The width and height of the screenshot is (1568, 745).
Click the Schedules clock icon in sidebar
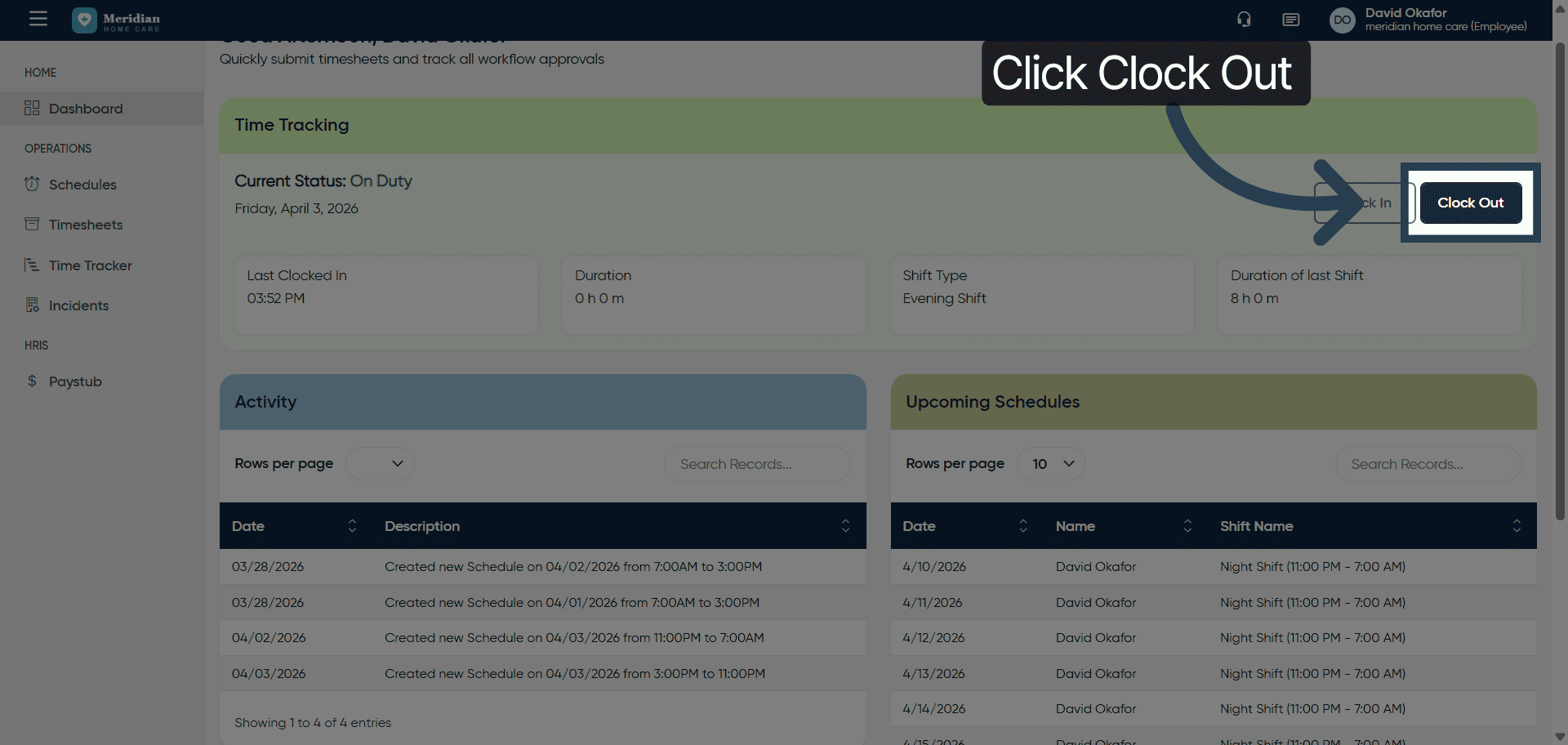tap(32, 184)
